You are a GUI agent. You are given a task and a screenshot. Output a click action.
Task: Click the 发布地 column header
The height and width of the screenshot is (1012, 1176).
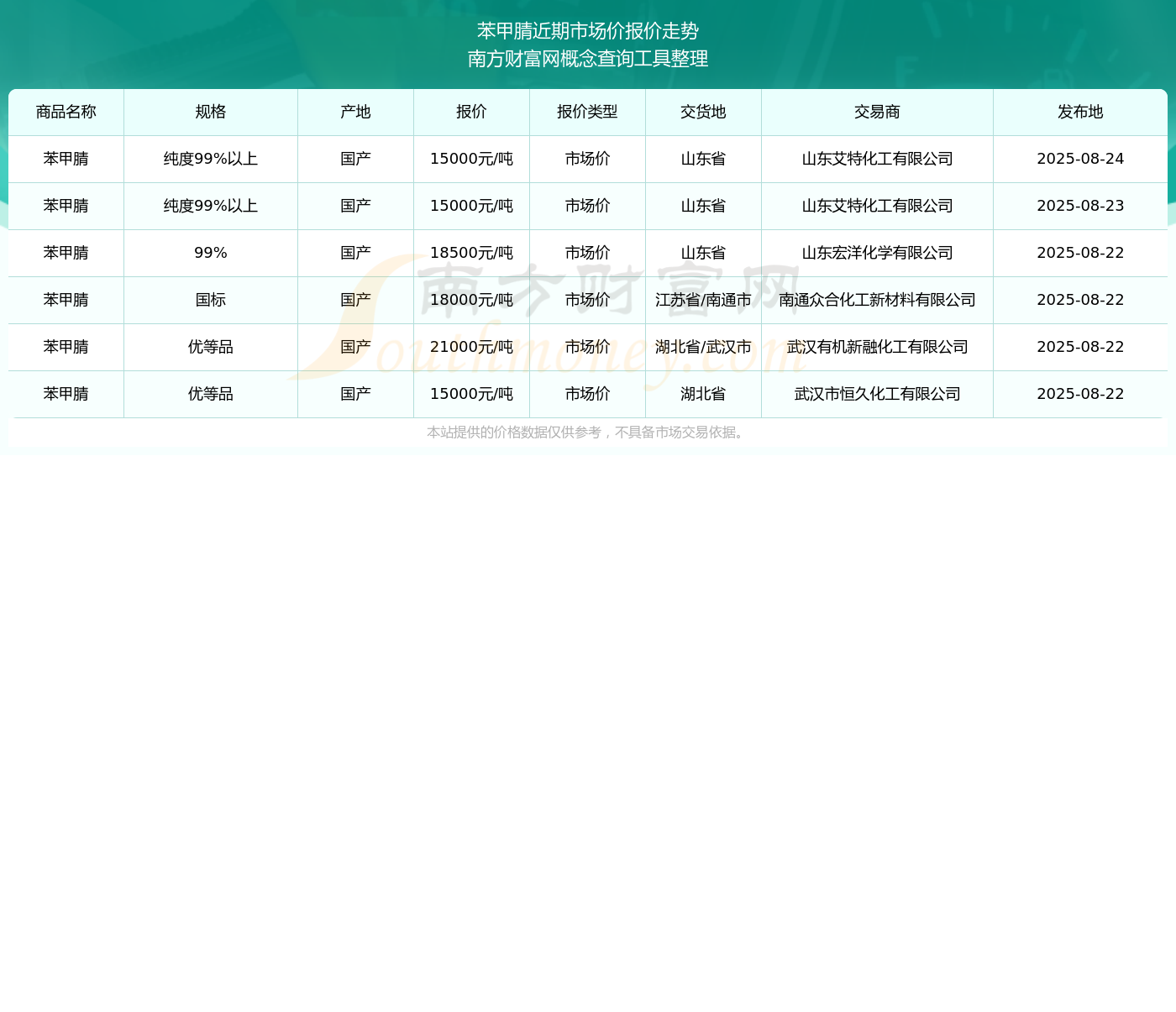(x=1080, y=112)
